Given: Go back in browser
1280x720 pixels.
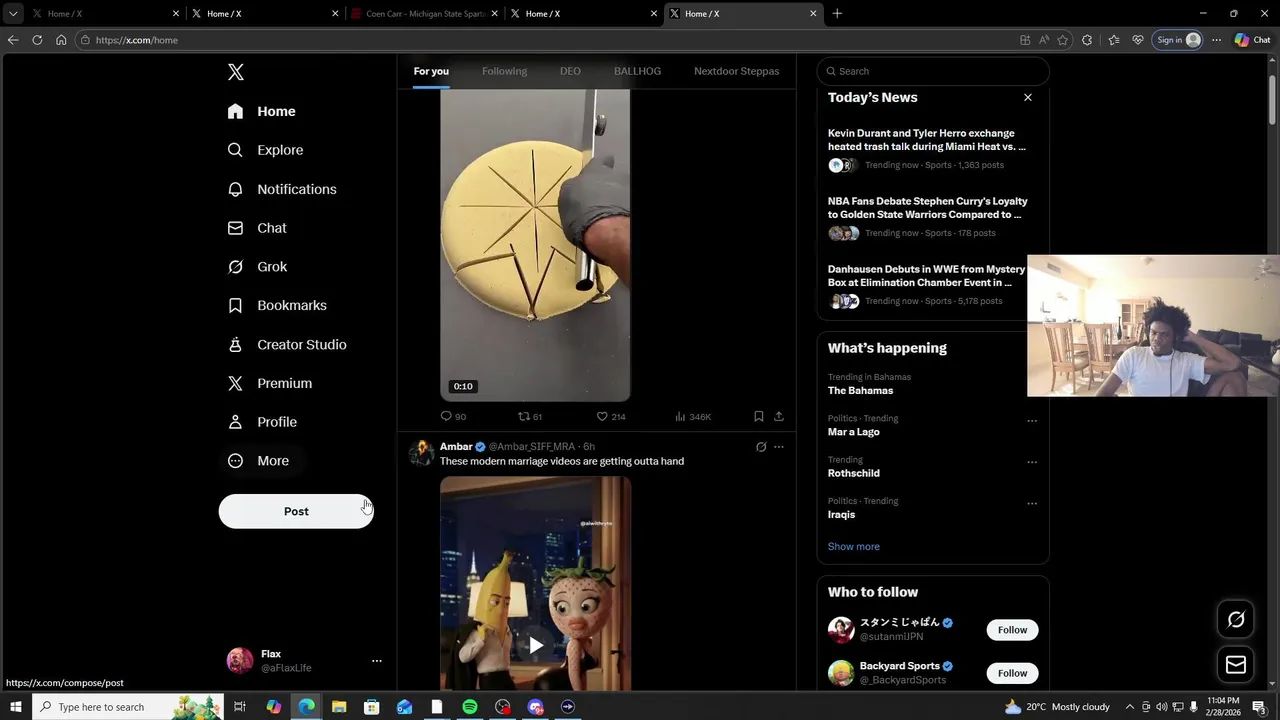Looking at the screenshot, I should [x=13, y=40].
